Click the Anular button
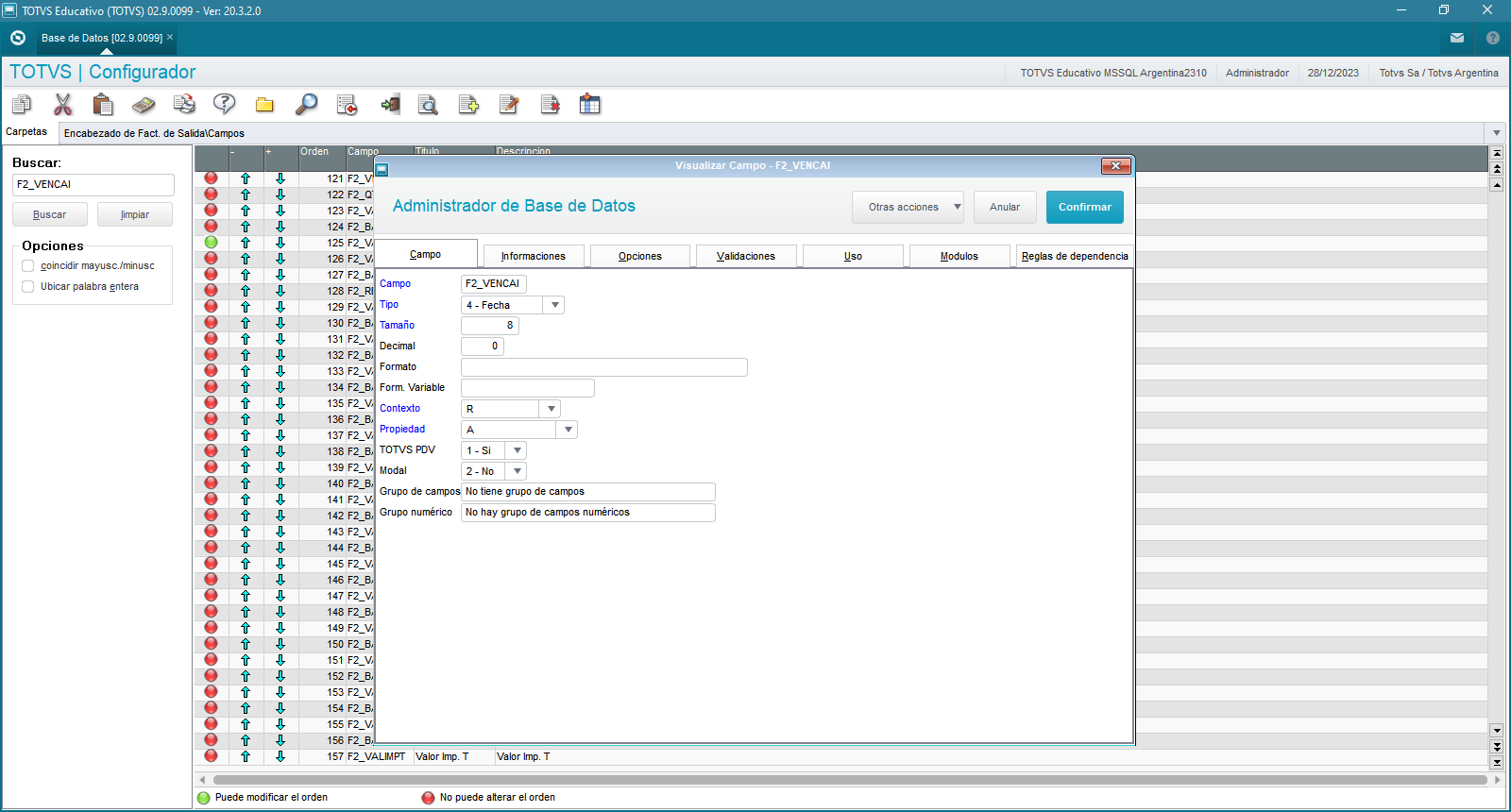Screen dimensions: 1511x812 tap(1005, 207)
